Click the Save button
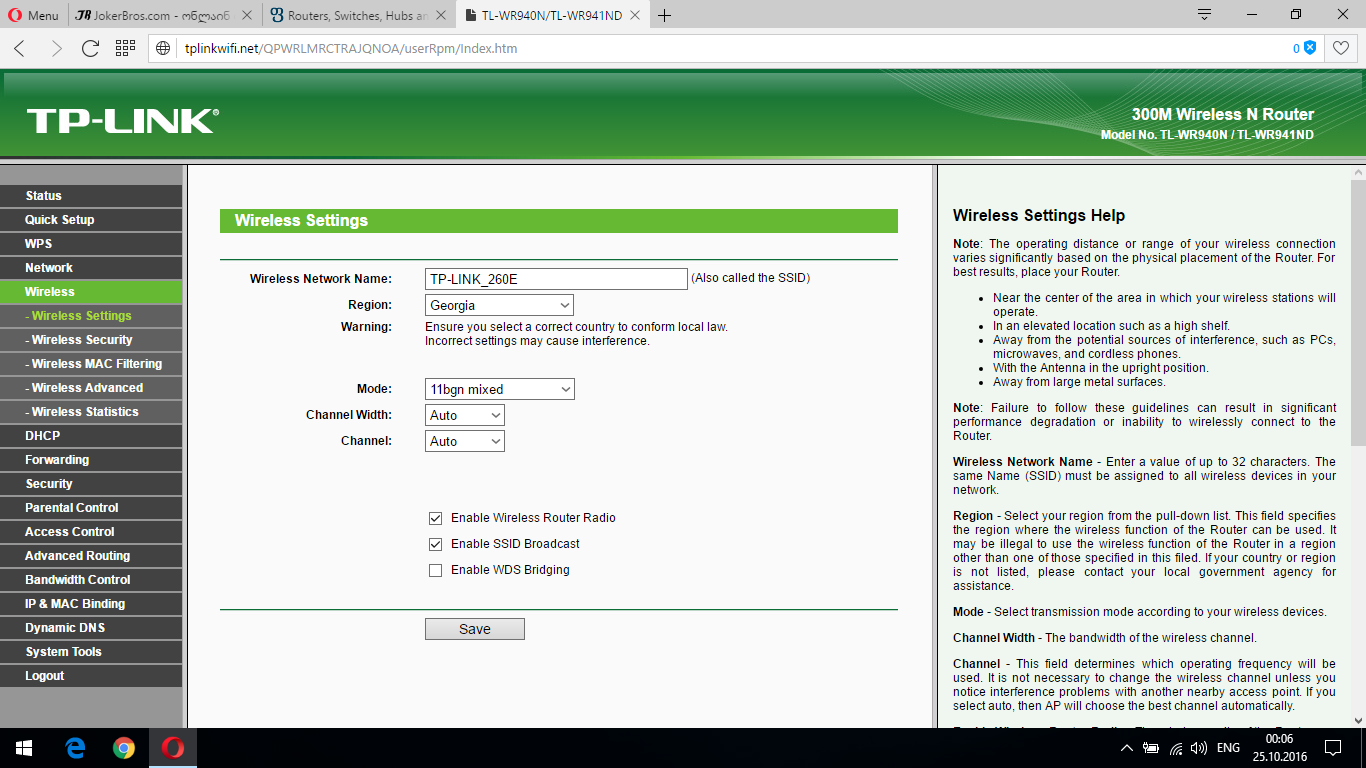This screenshot has height=768, width=1366. (x=474, y=629)
